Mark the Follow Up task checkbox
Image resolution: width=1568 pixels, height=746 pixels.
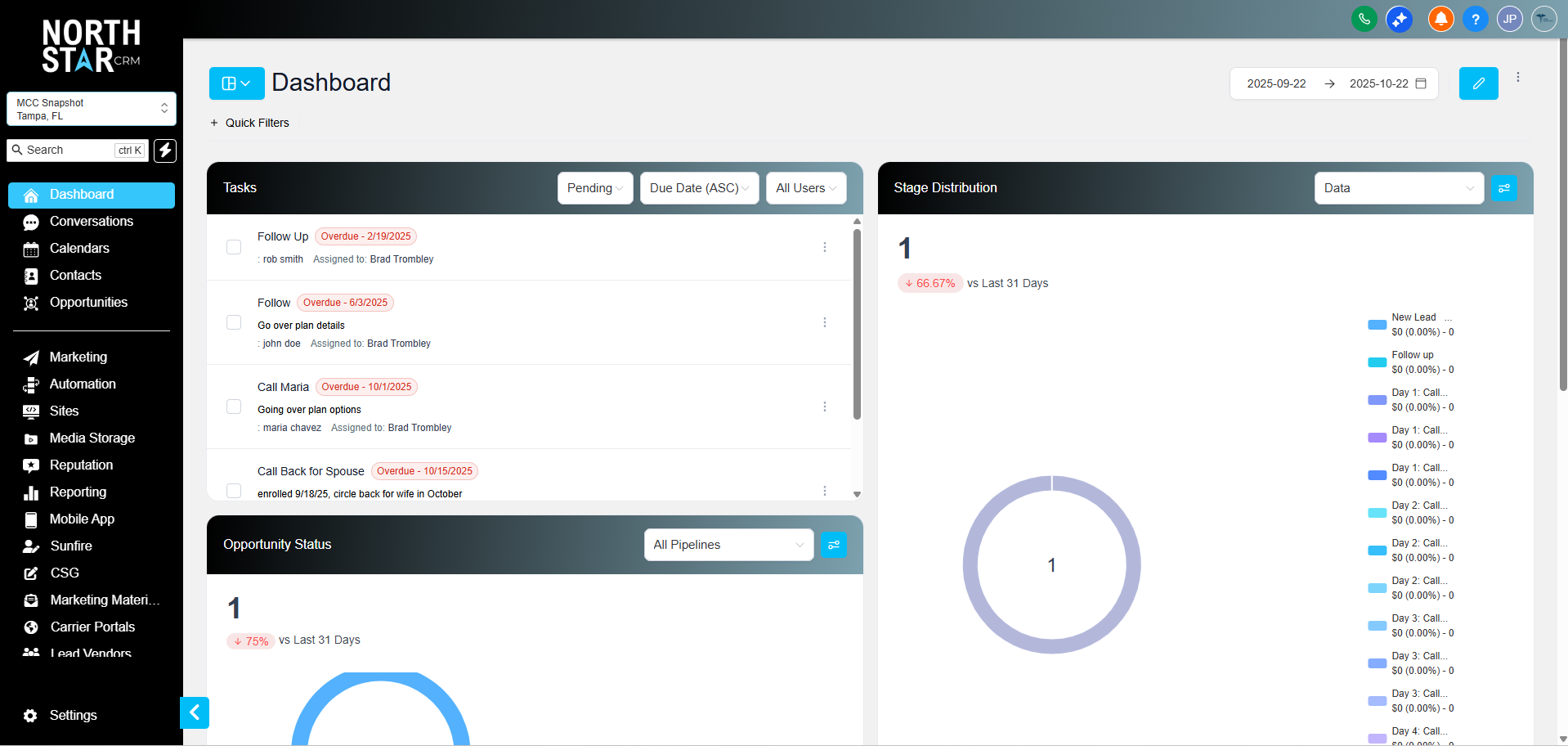[x=234, y=246]
